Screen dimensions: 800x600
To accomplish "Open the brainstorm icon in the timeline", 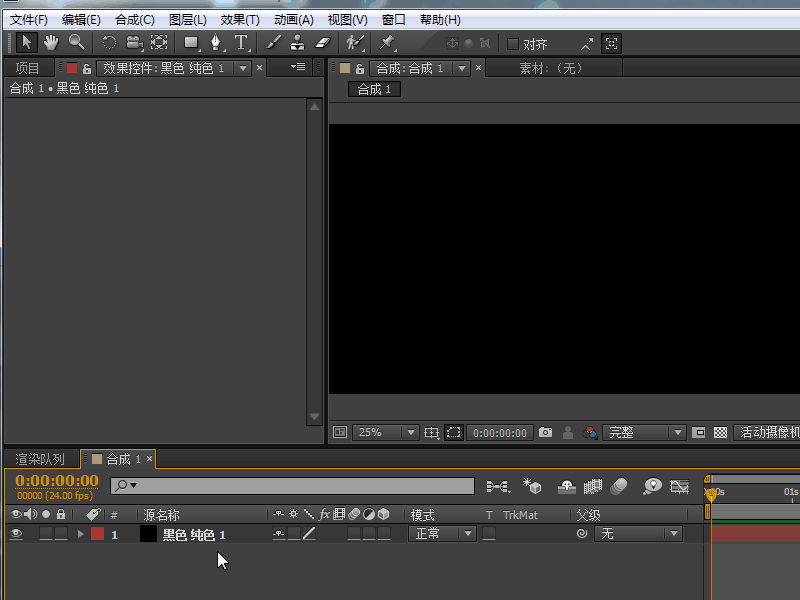I will (653, 486).
